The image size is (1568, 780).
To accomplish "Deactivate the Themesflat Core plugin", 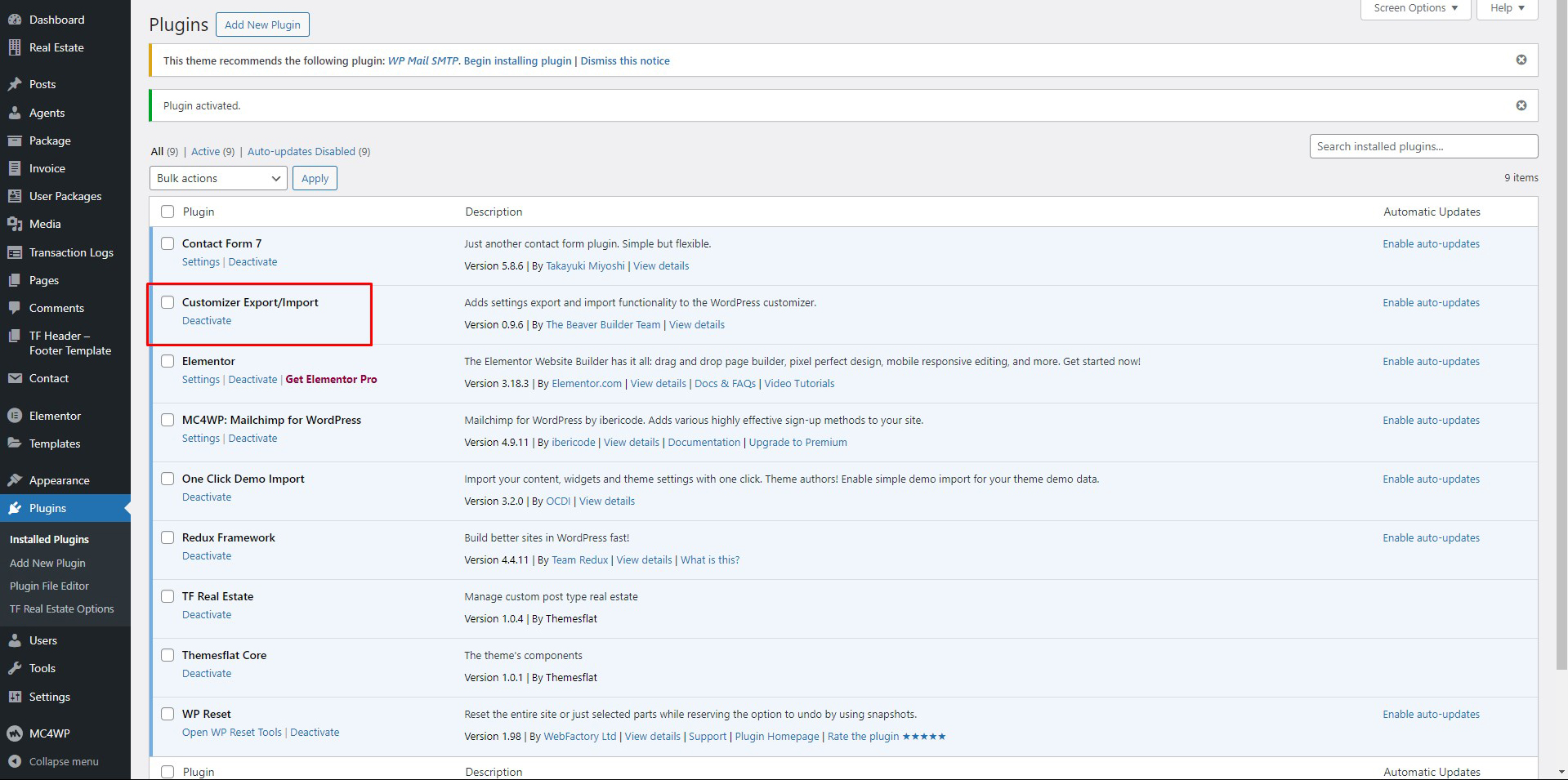I will pos(207,673).
